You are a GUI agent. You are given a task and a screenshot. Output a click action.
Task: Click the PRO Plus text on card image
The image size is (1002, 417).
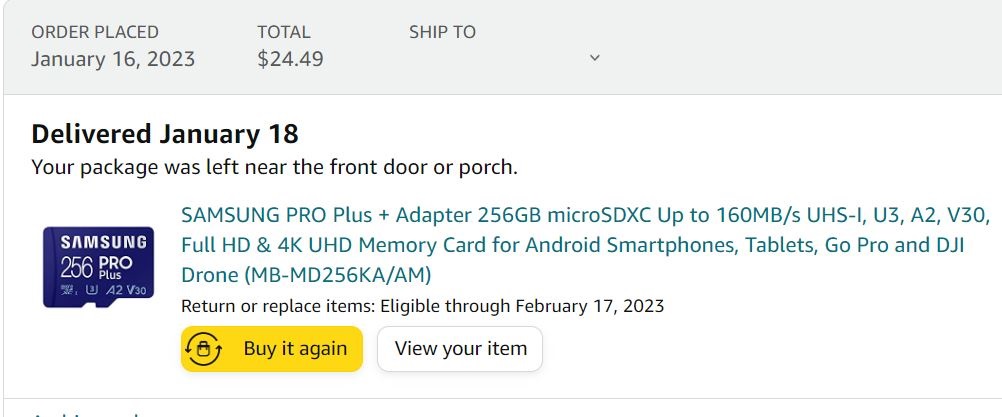pyautogui.click(x=120, y=268)
